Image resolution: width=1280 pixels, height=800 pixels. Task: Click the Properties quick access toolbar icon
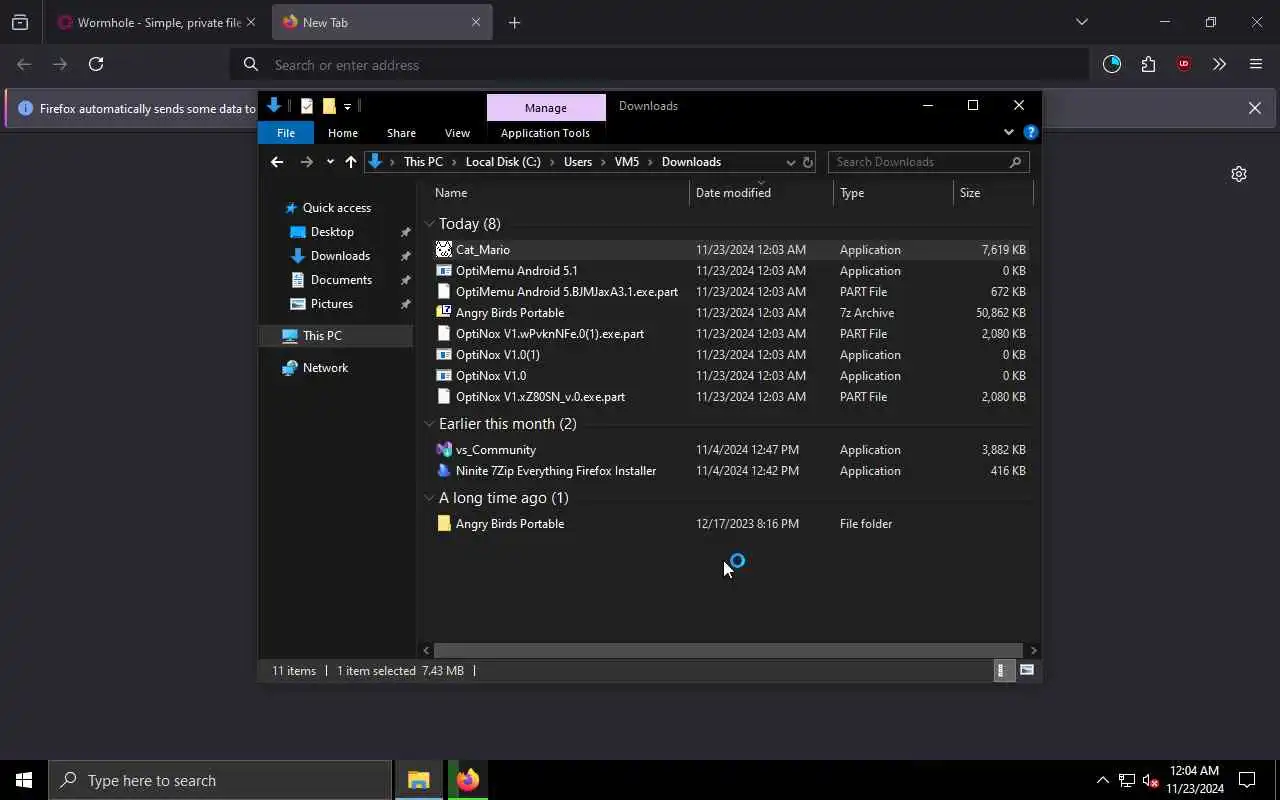pyautogui.click(x=307, y=106)
